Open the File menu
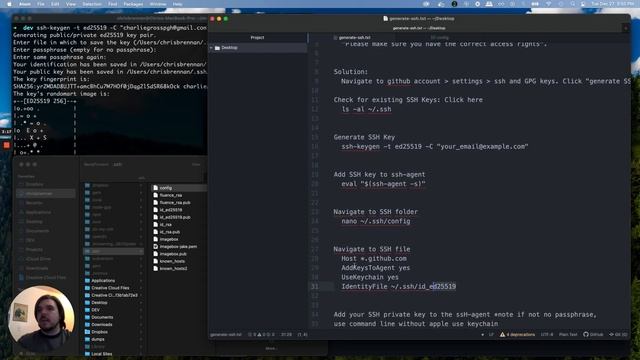The width and height of the screenshot is (640, 360). 41,4
